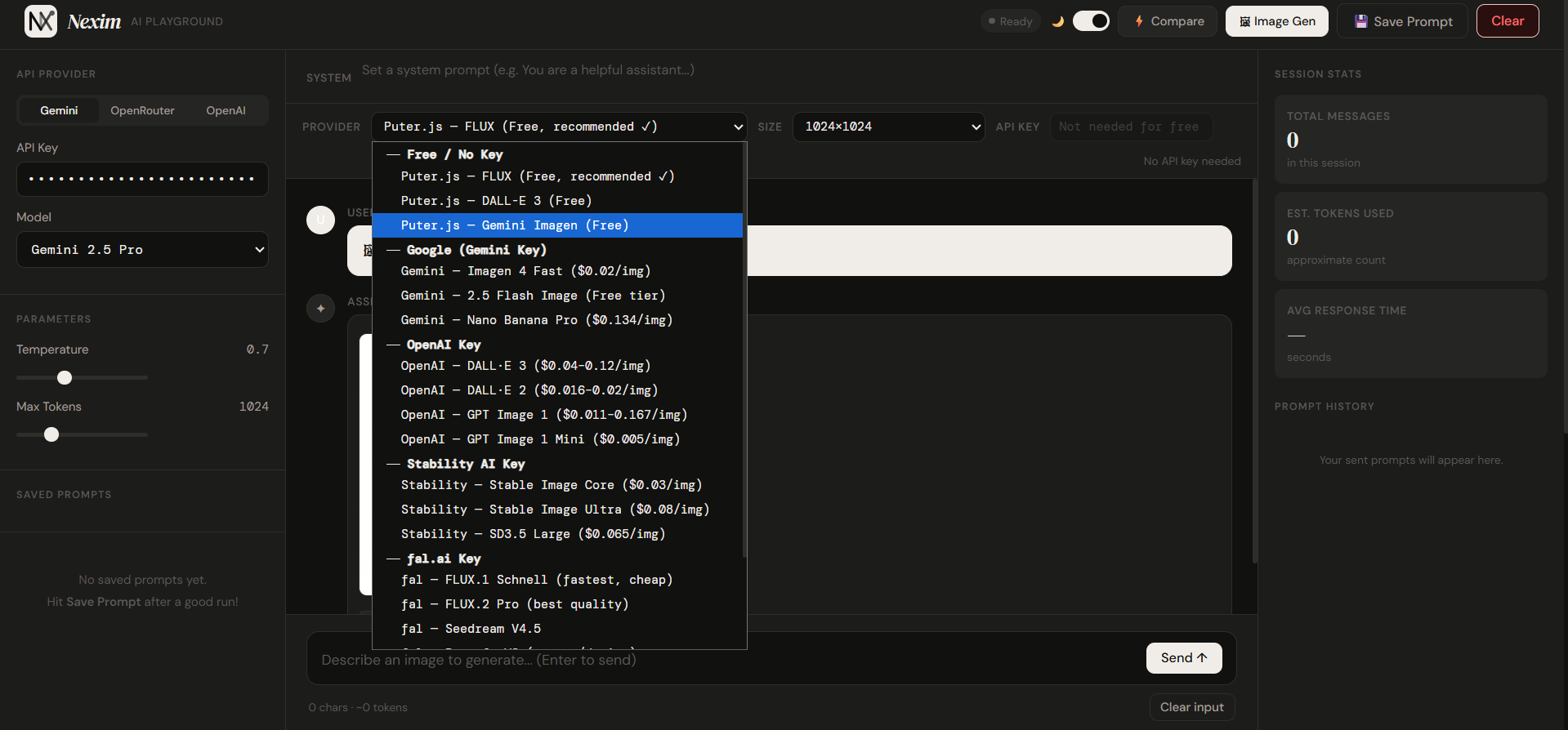Adjust the Temperature slider handle
This screenshot has width=1568, height=730.
65,377
